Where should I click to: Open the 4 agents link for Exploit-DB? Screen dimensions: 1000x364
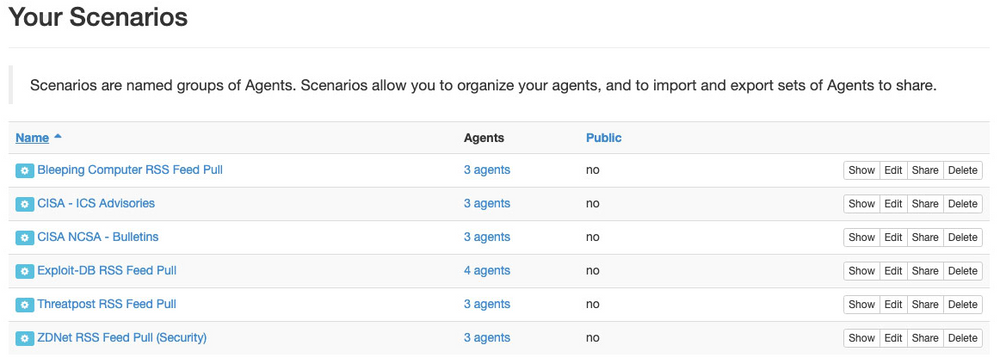[x=487, y=270]
